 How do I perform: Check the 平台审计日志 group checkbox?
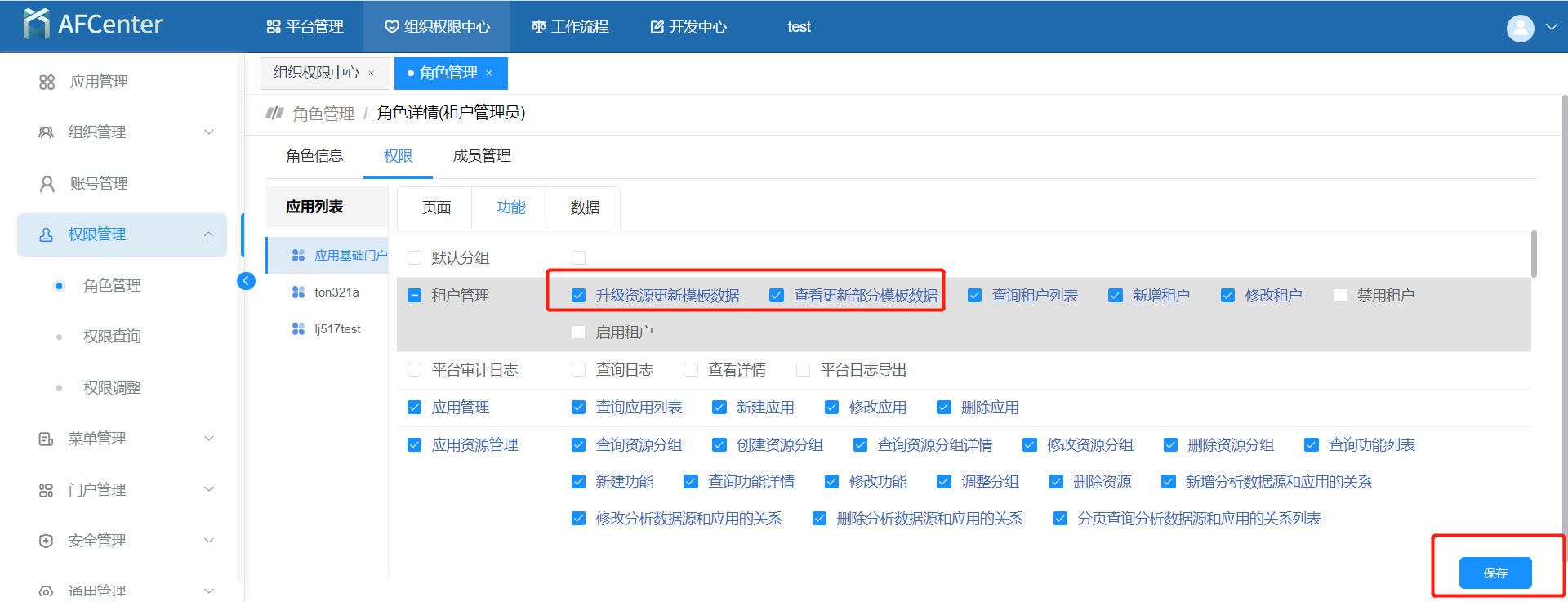click(x=414, y=370)
